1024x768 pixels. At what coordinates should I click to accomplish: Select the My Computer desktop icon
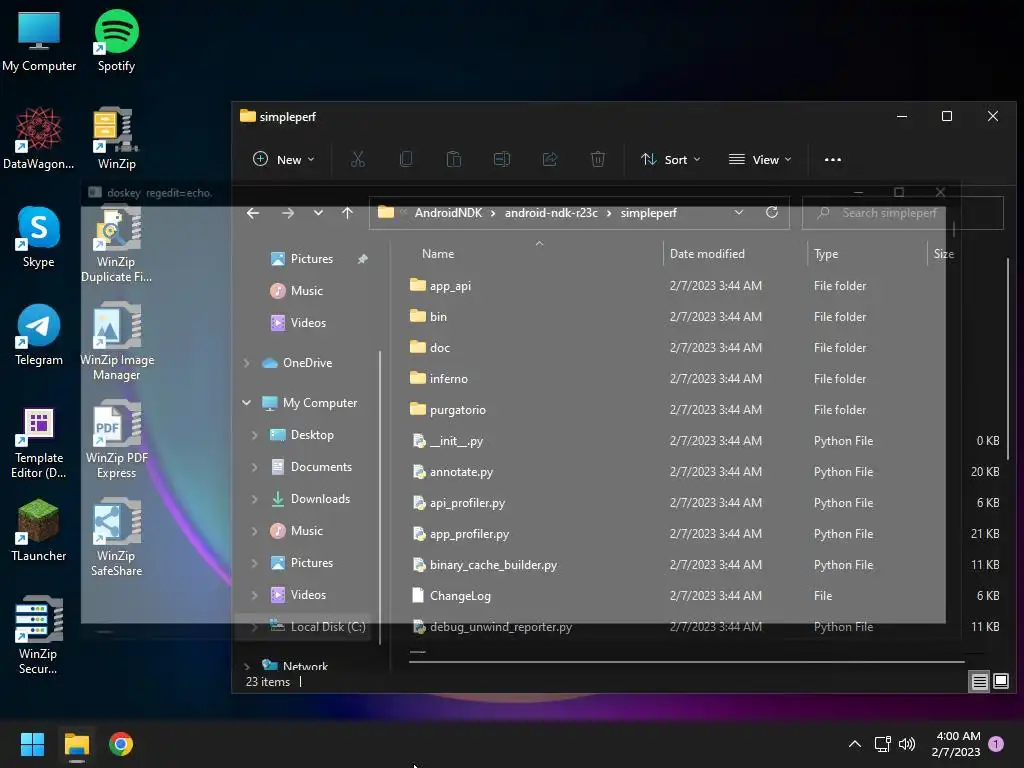point(39,40)
